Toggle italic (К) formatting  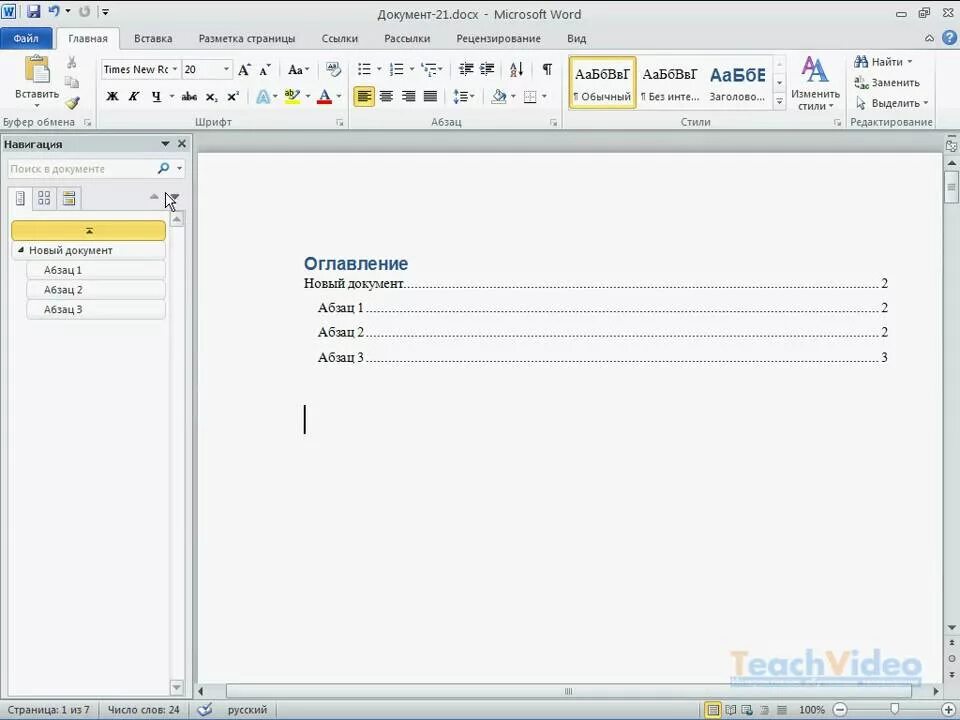tap(134, 97)
